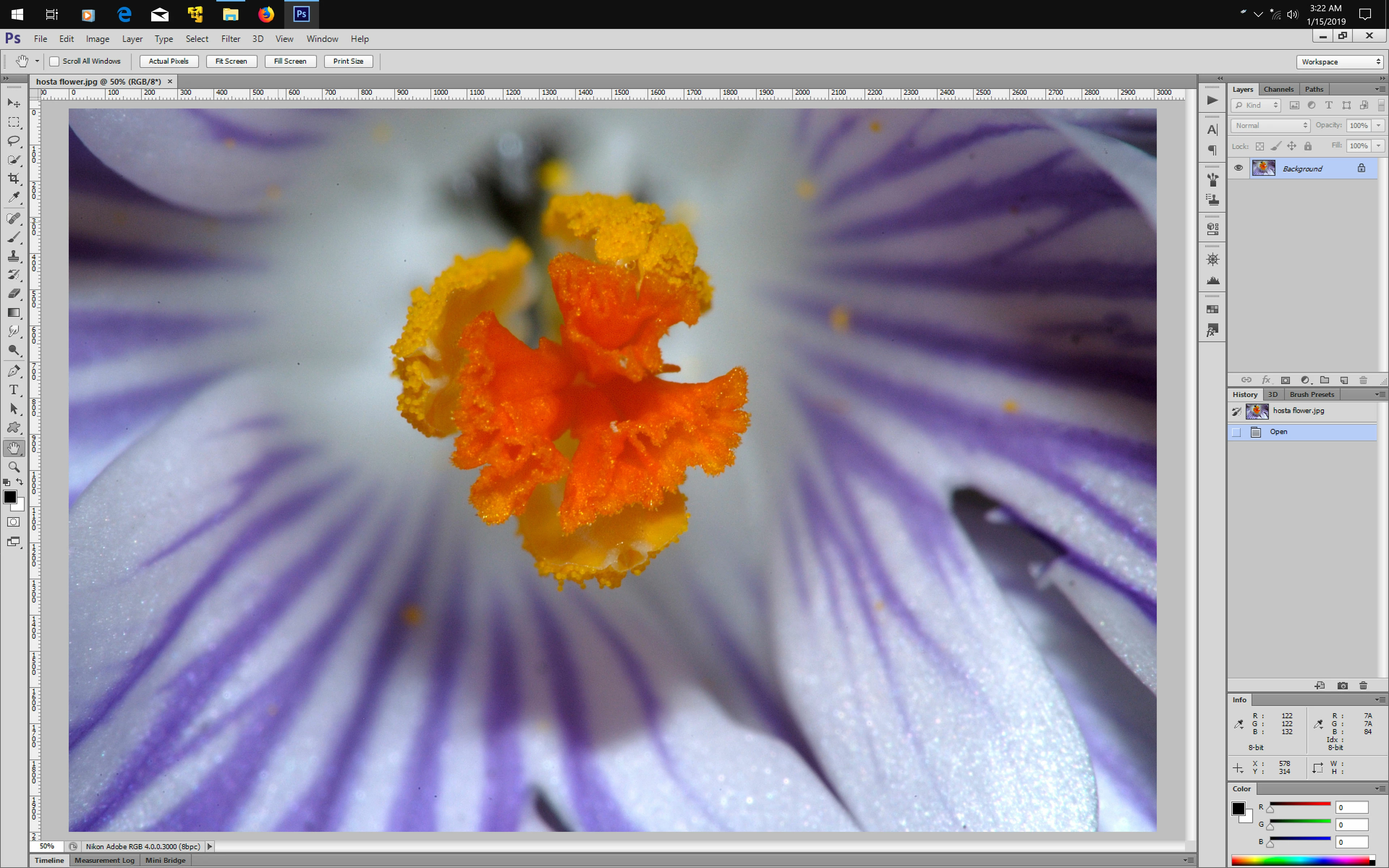Open Firefox from the Windows taskbar

[266, 14]
